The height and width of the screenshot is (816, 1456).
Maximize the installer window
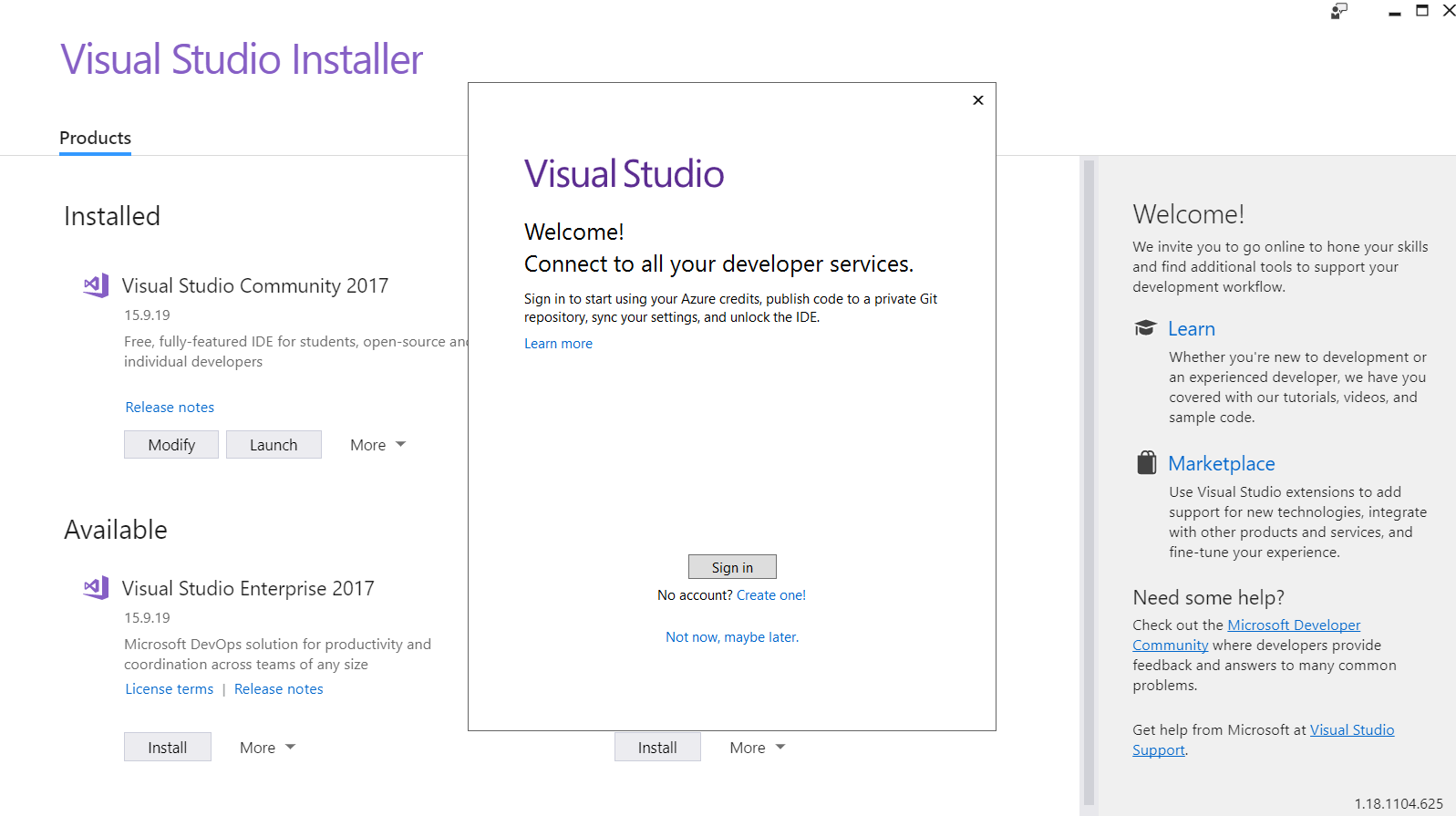pos(1421,11)
